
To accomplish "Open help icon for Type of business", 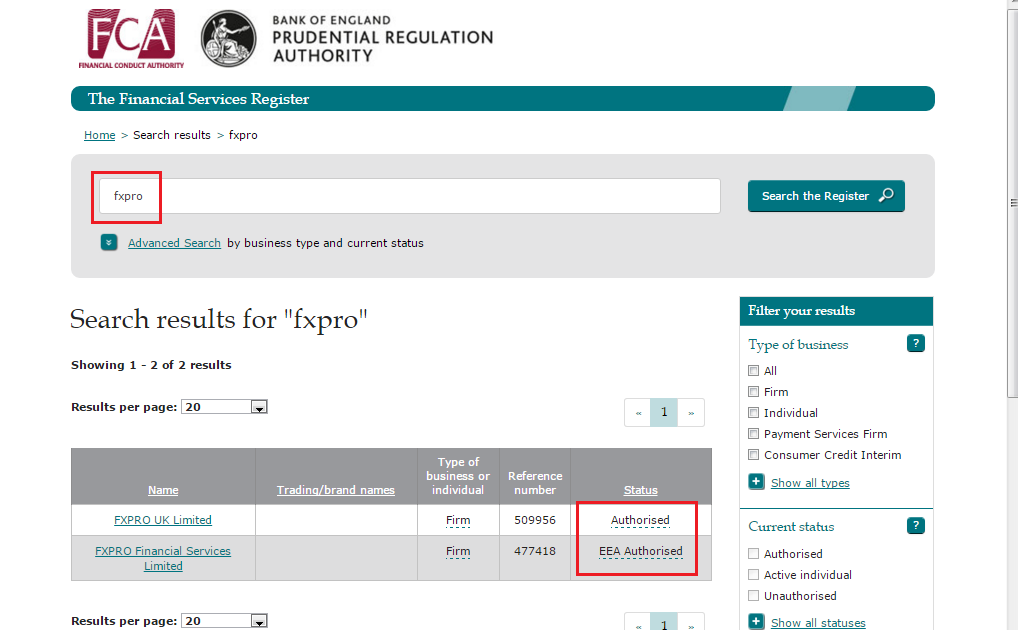I will pyautogui.click(x=915, y=344).
